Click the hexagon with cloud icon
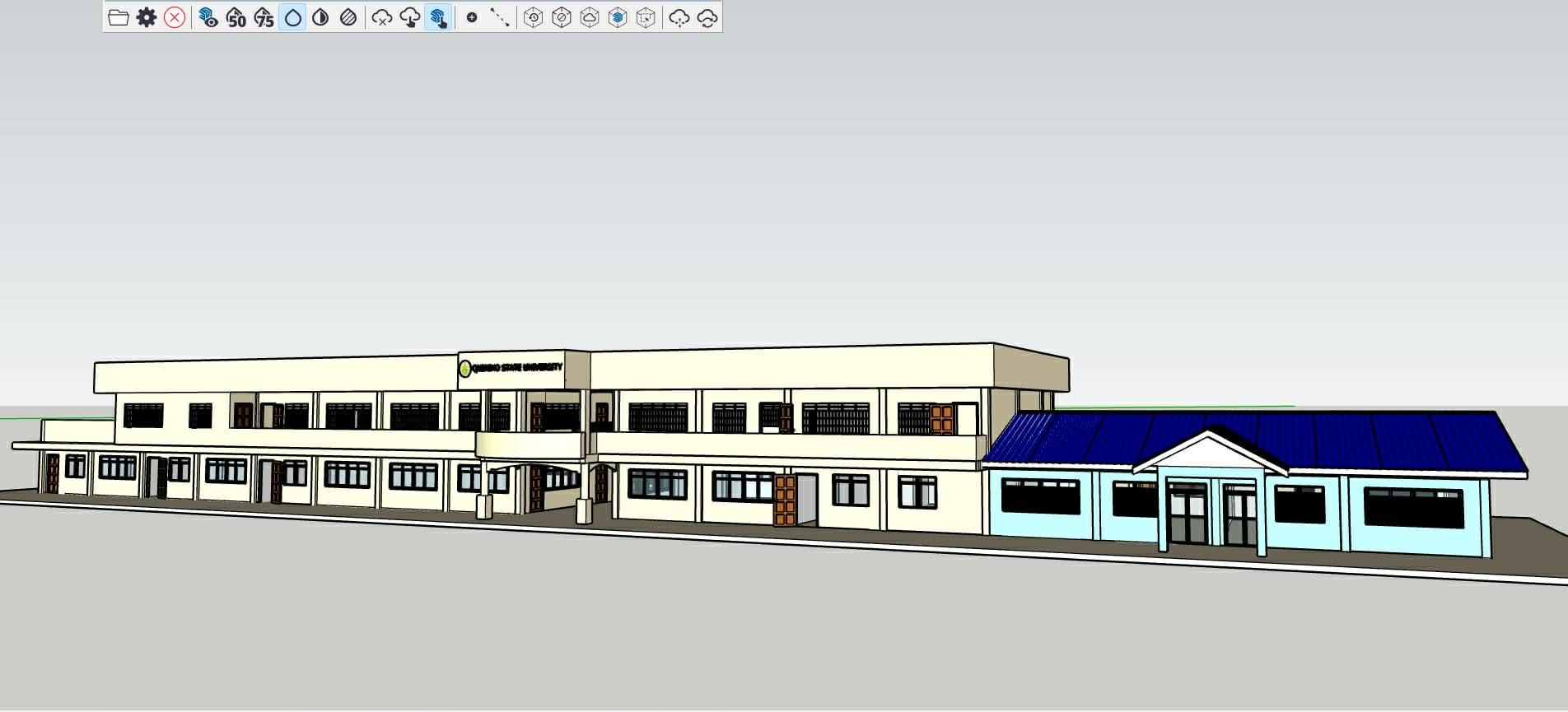Image resolution: width=1568 pixels, height=712 pixels. (x=590, y=17)
